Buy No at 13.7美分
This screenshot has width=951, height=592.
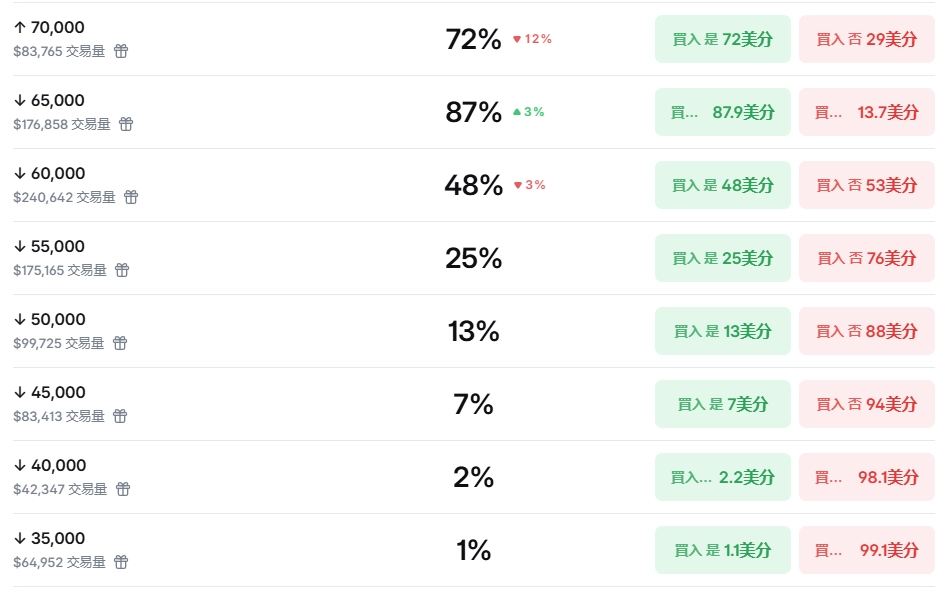[x=866, y=112]
